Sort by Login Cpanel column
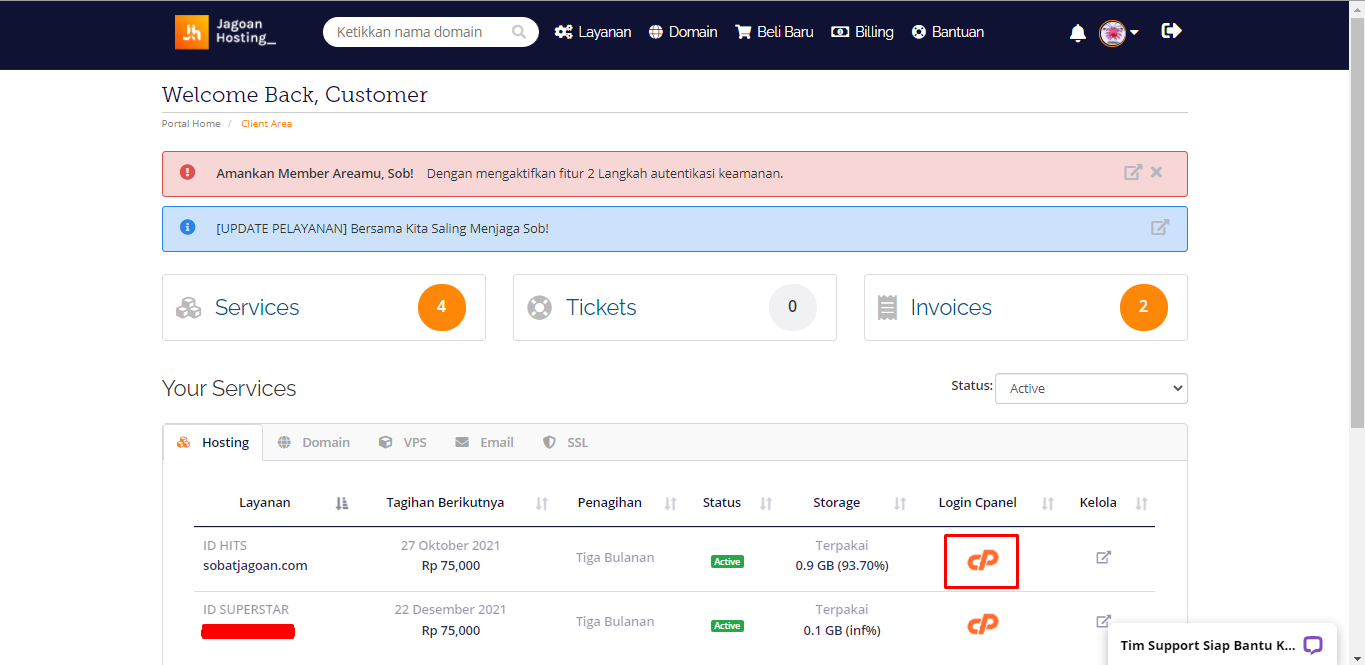Image resolution: width=1365 pixels, height=665 pixels. [x=1048, y=503]
